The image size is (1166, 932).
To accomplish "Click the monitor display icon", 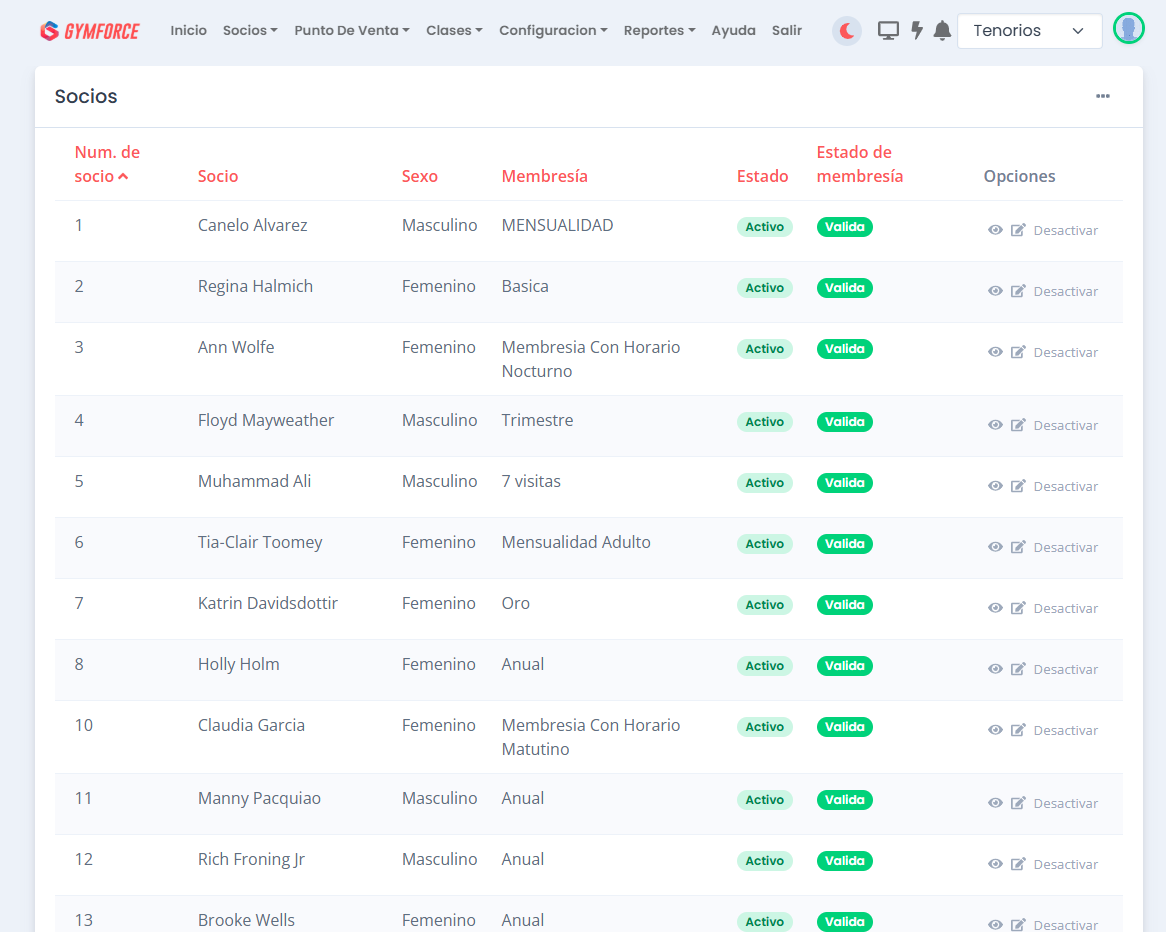I will (x=888, y=31).
